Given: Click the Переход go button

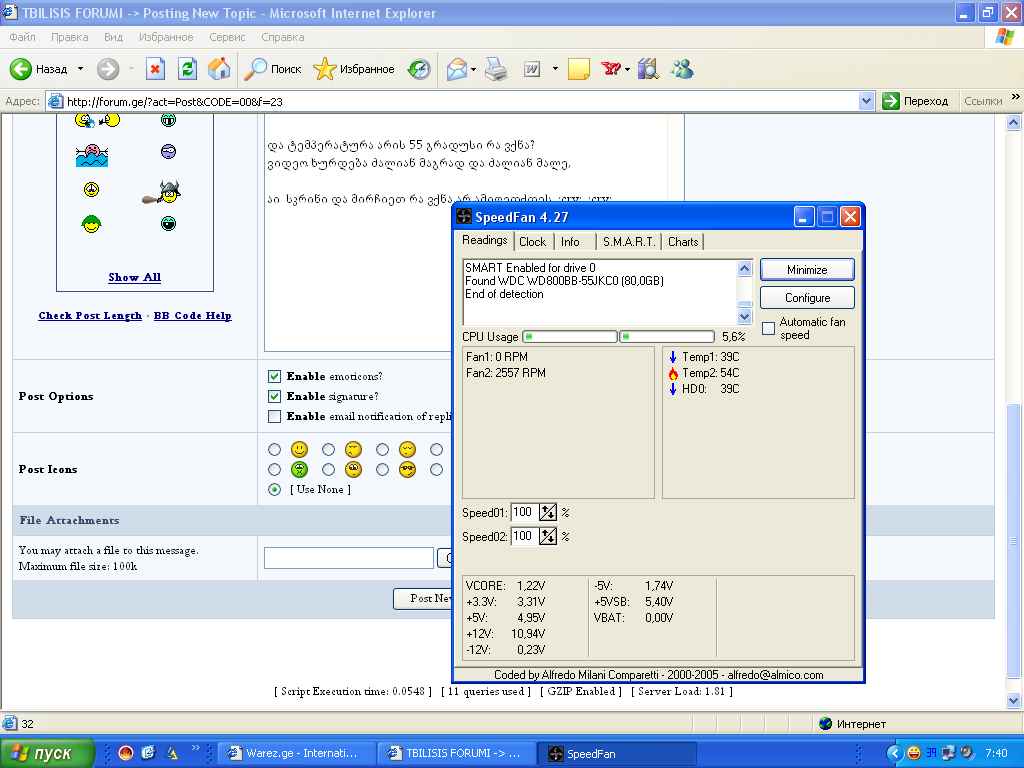Looking at the screenshot, I should point(915,101).
